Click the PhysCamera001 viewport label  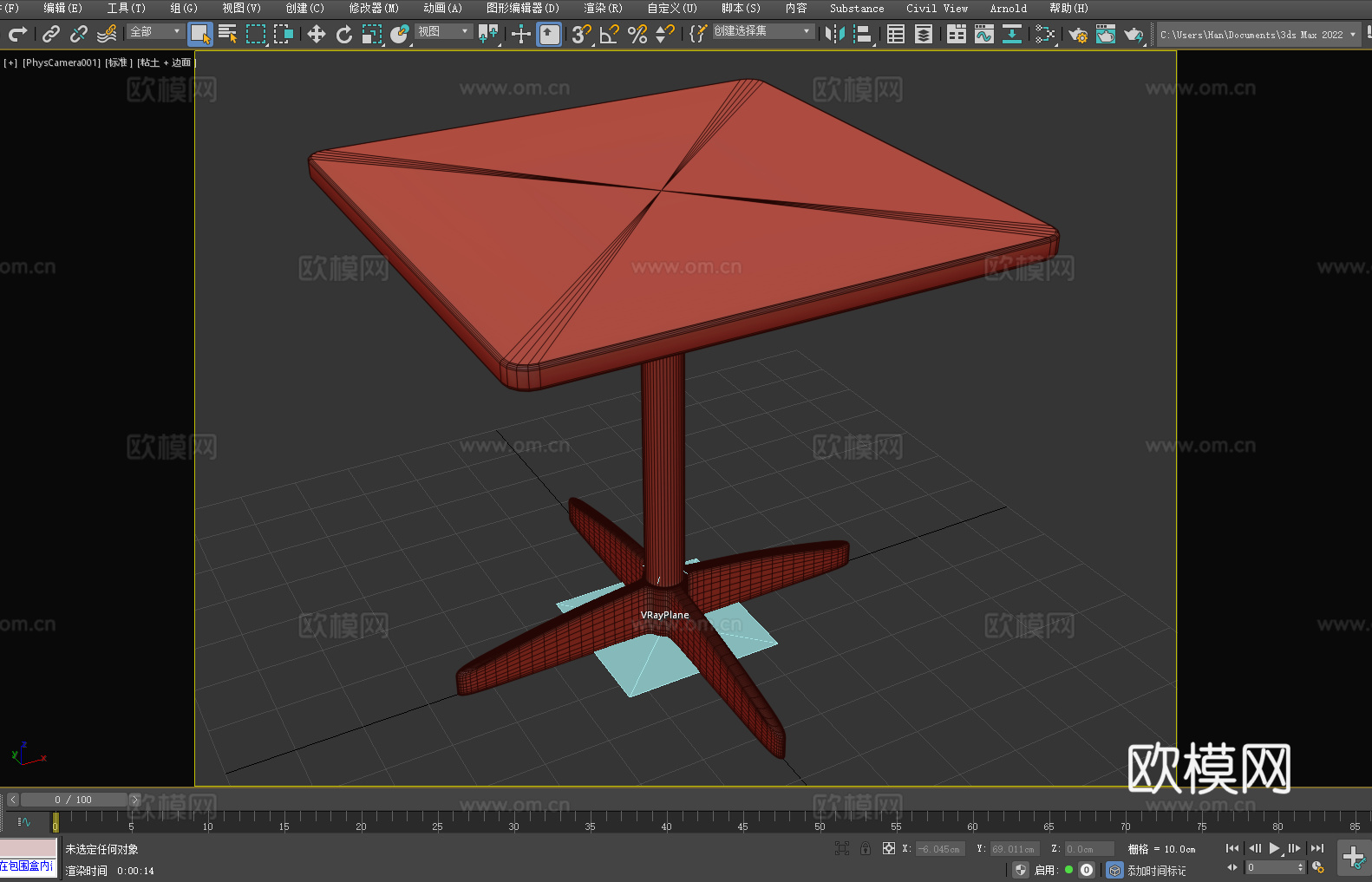[62, 62]
